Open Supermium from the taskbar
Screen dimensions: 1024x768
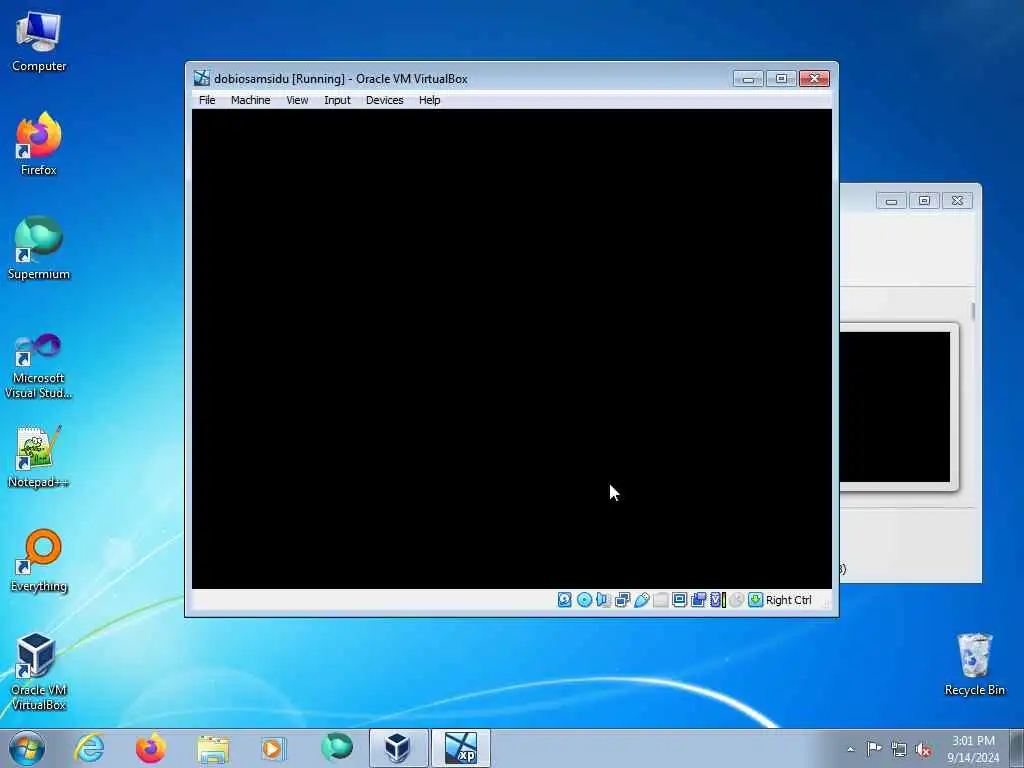[336, 748]
